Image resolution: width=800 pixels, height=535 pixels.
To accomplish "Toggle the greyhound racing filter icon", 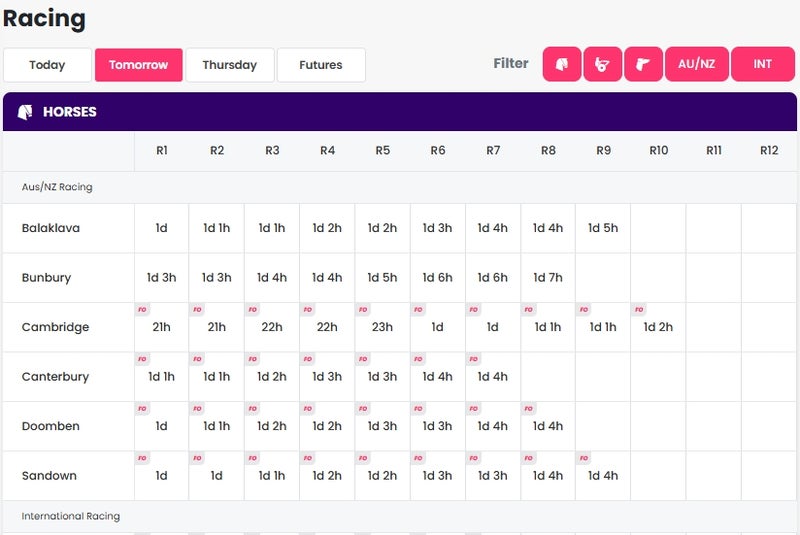I will click(643, 64).
